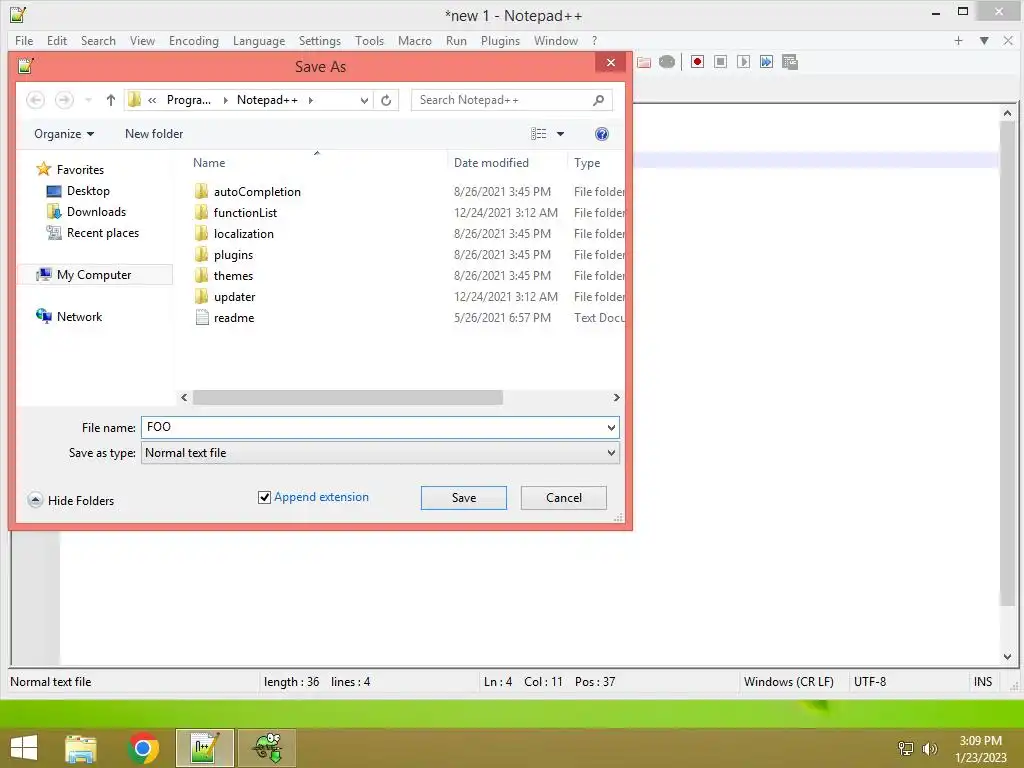Click the editor's vertical scrollbar thumb

[x=1007, y=362]
